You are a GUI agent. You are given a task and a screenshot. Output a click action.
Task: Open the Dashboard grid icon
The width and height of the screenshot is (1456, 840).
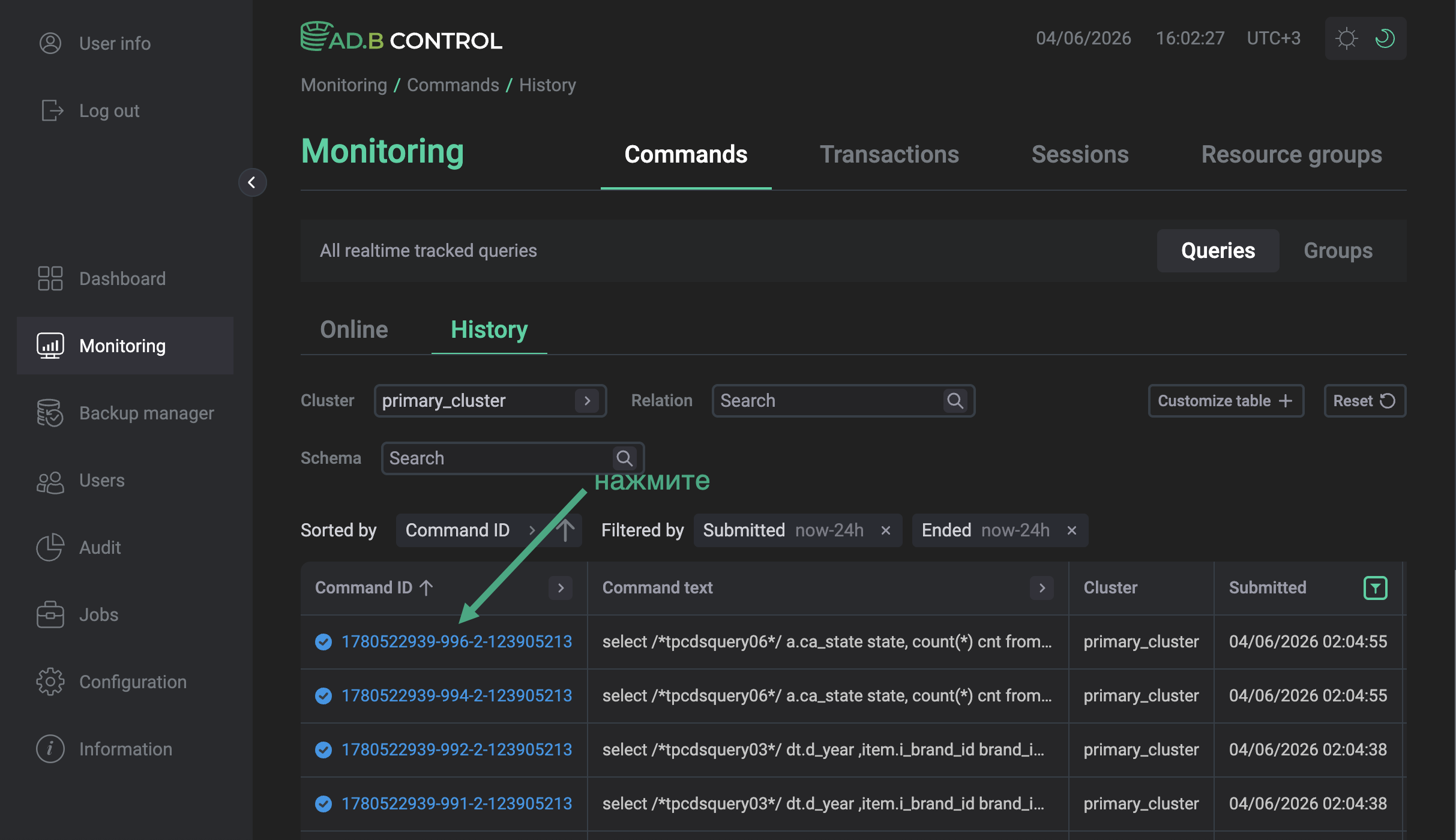[50, 278]
